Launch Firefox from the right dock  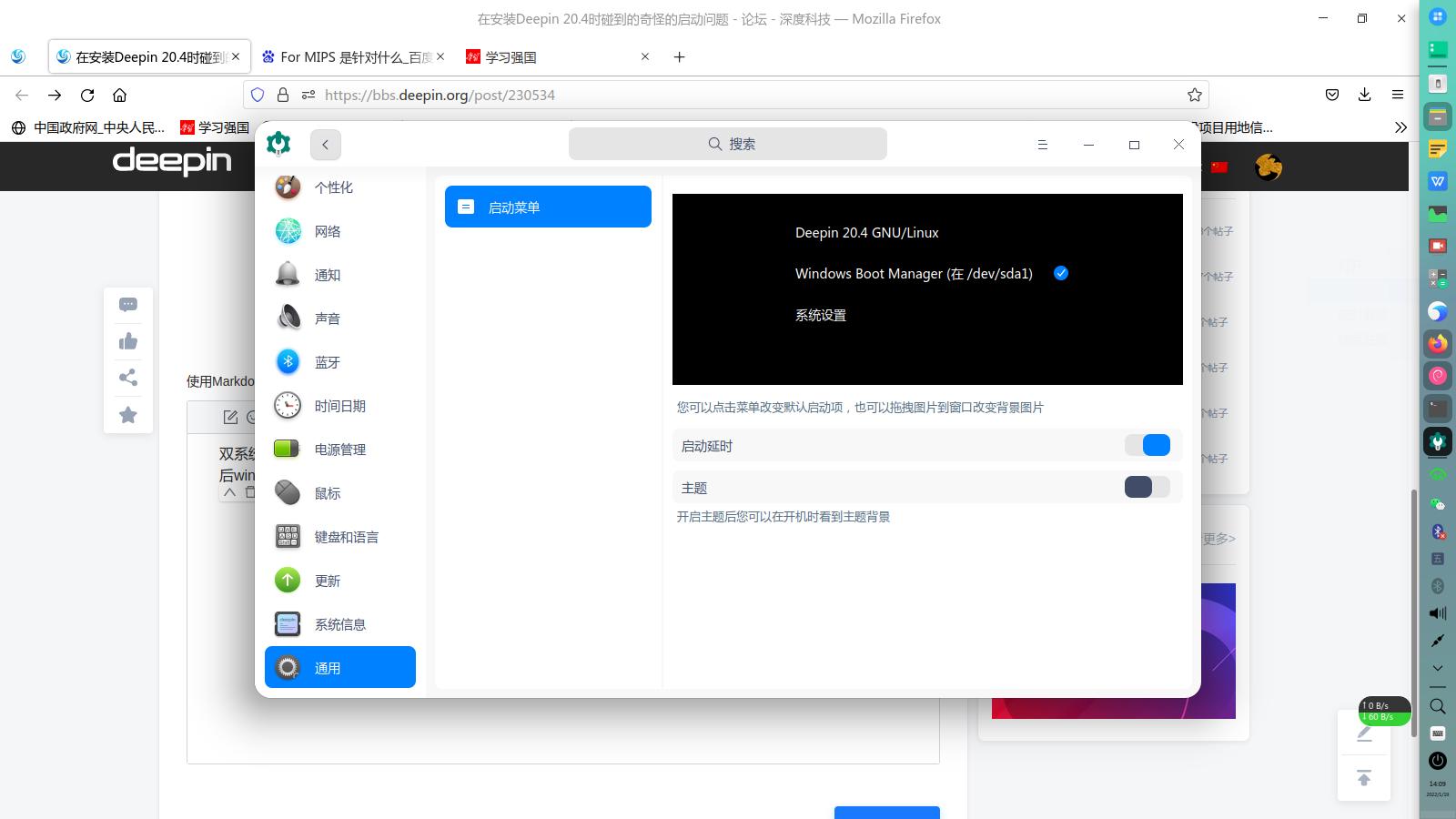point(1438,344)
